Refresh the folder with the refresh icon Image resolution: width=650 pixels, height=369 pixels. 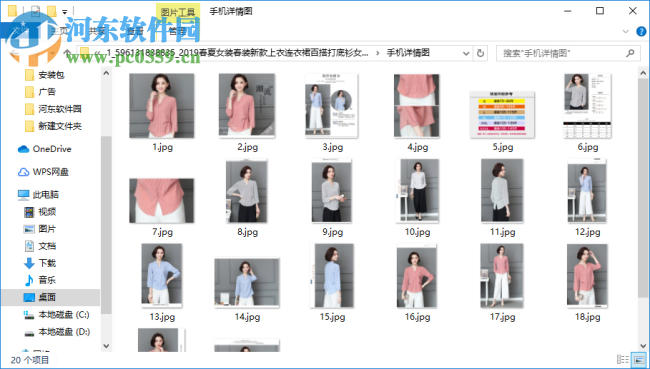click(480, 53)
